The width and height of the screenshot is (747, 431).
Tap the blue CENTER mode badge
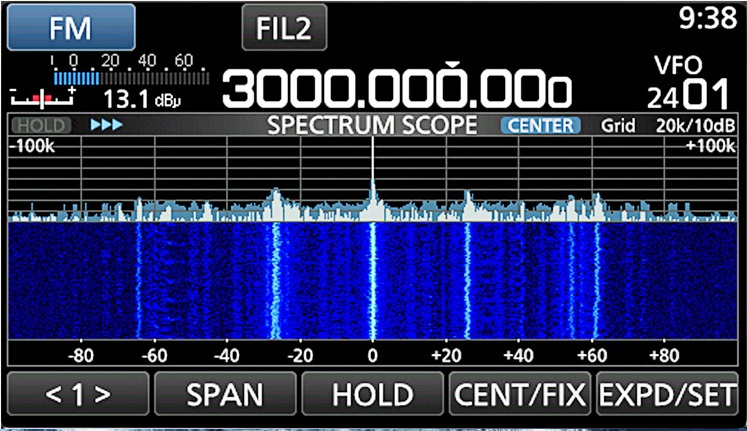pos(540,126)
